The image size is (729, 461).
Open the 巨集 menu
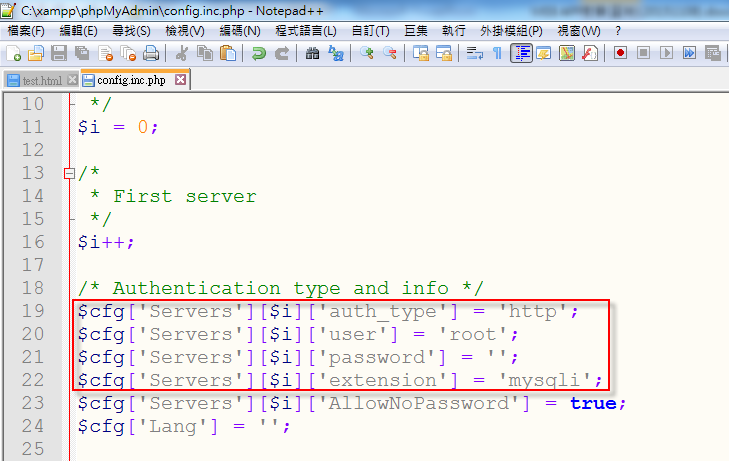pos(416,31)
